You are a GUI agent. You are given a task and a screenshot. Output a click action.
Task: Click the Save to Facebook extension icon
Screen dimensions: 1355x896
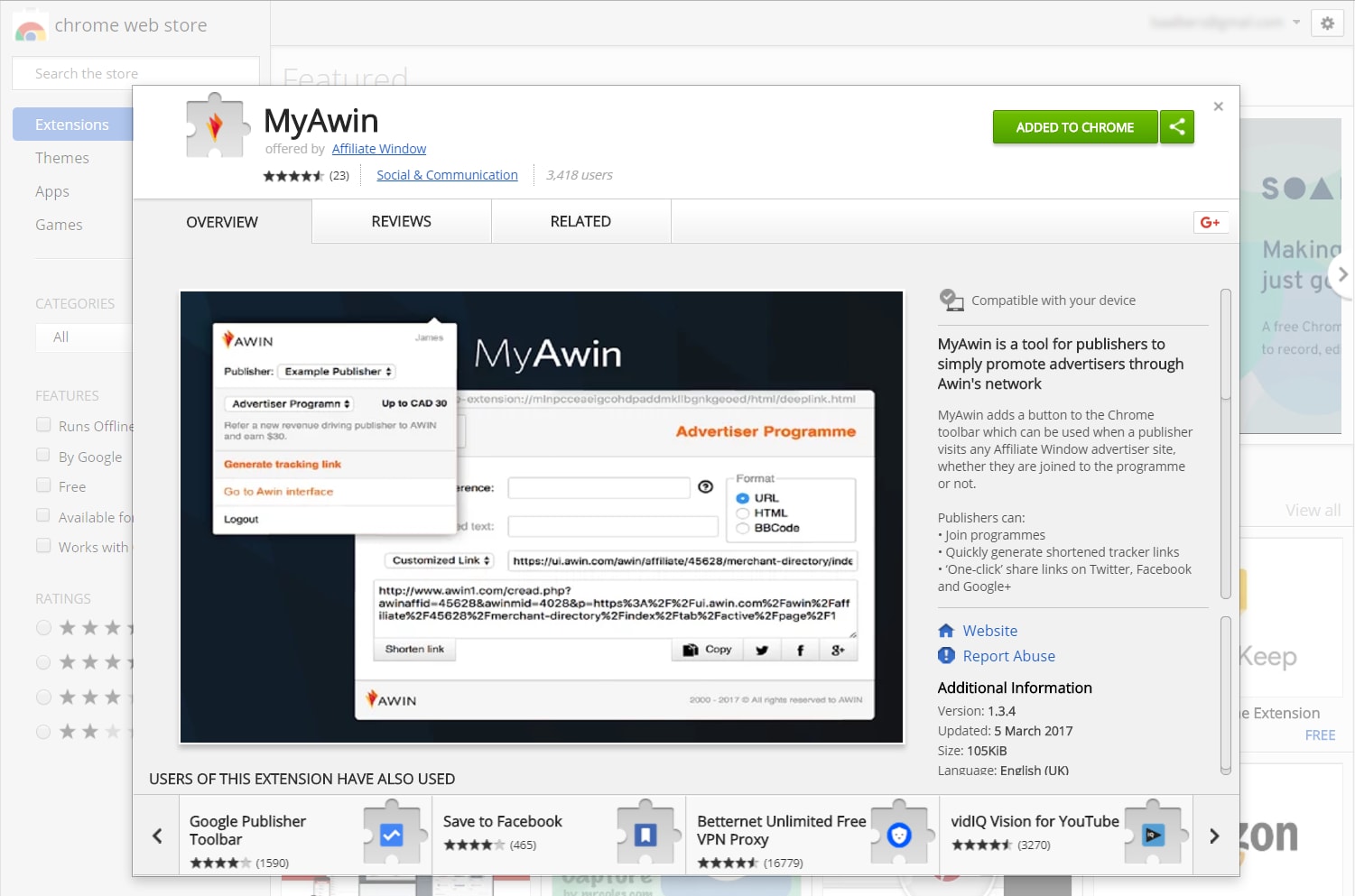[x=645, y=835]
